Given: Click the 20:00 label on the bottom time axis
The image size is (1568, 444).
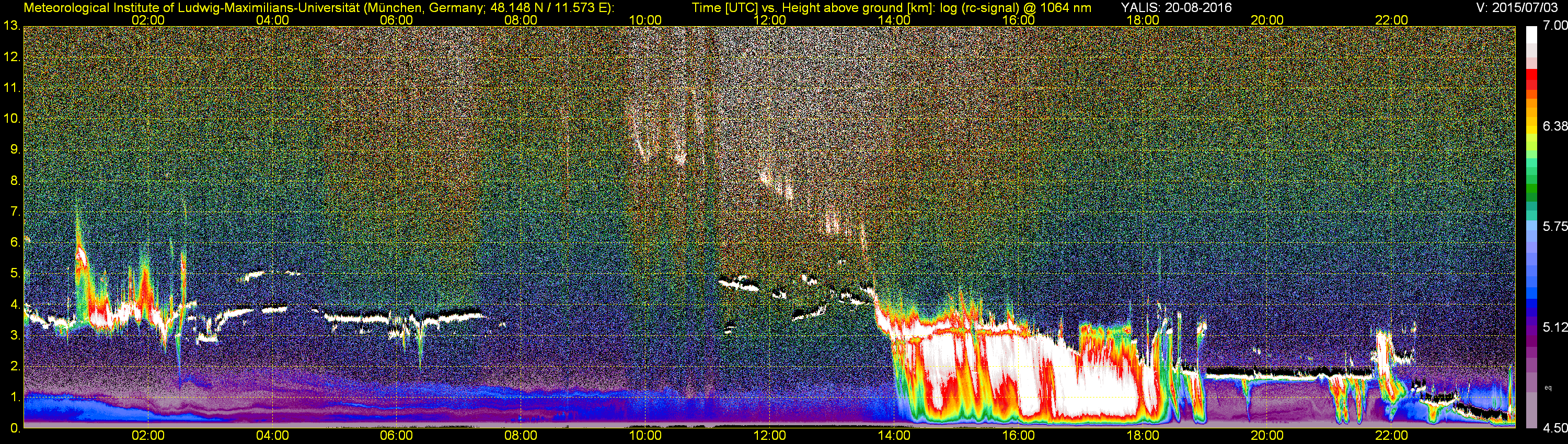Looking at the screenshot, I should (1267, 436).
